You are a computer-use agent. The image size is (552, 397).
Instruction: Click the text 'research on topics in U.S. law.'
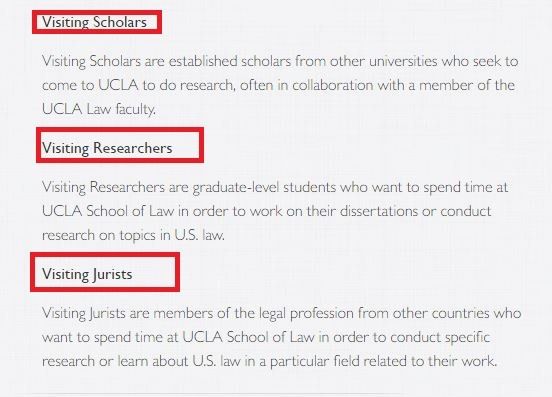133,235
